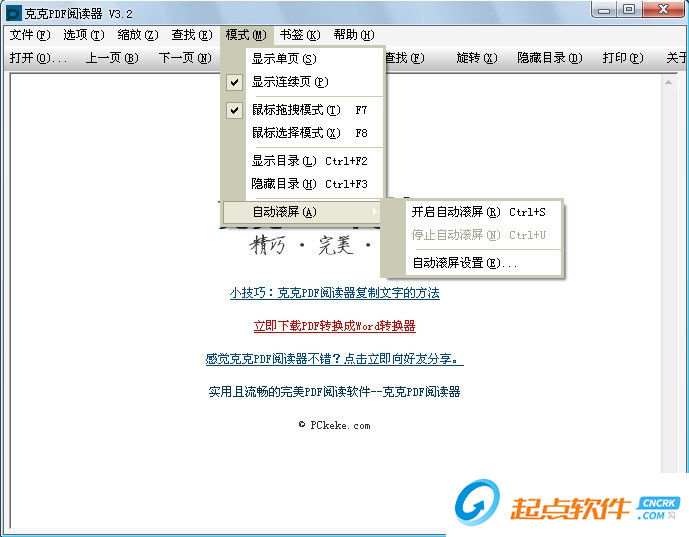The height and width of the screenshot is (537, 689).
Task: Choose 隐藏目录(H) Ctrl+F3 in the menu
Action: [303, 184]
